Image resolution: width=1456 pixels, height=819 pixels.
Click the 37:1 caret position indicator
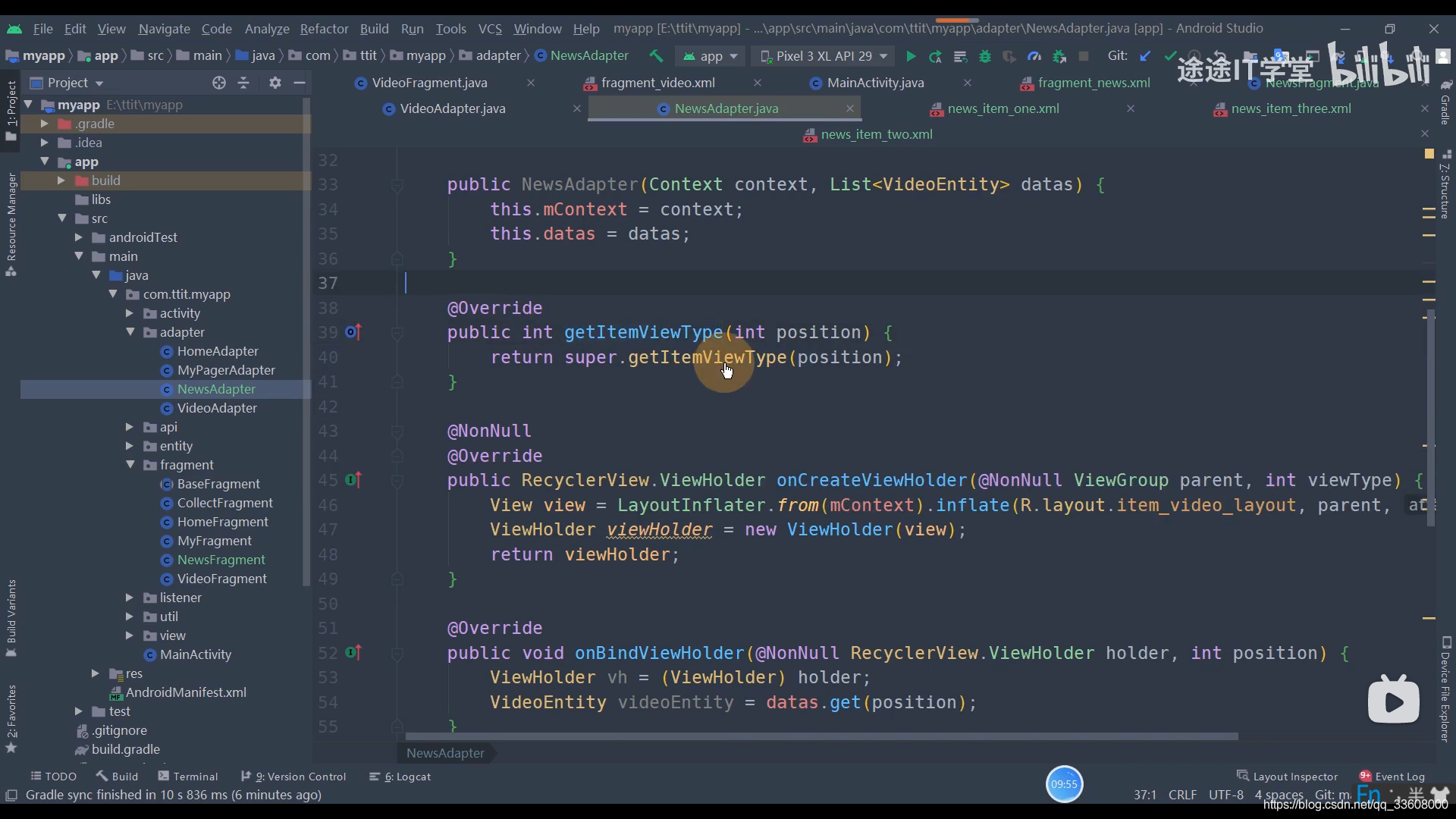1145,795
